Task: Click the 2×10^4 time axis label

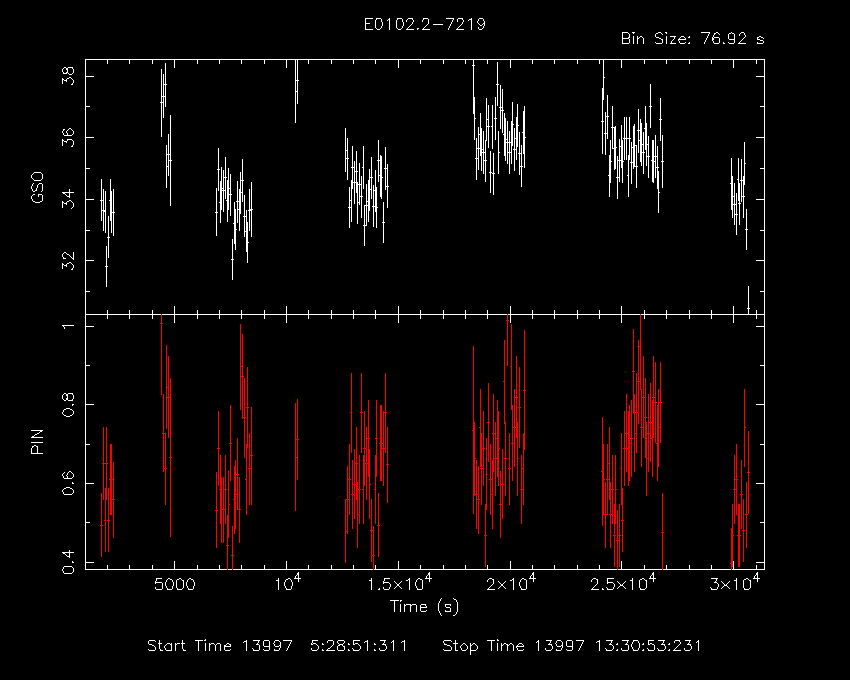Action: 511,583
